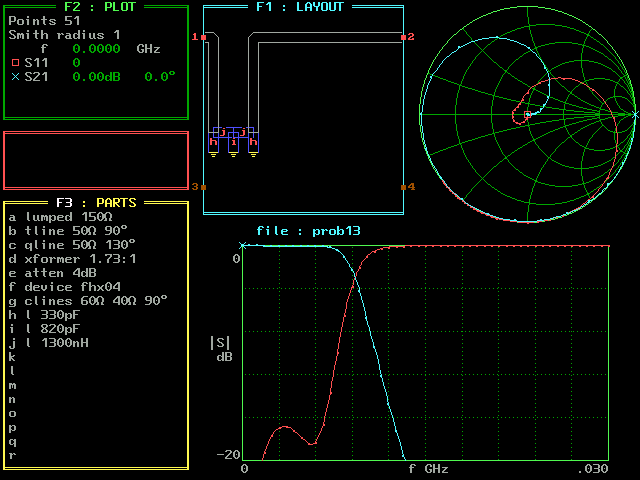Click port 4 connector on the layout
The width and height of the screenshot is (640, 480).
click(403, 187)
